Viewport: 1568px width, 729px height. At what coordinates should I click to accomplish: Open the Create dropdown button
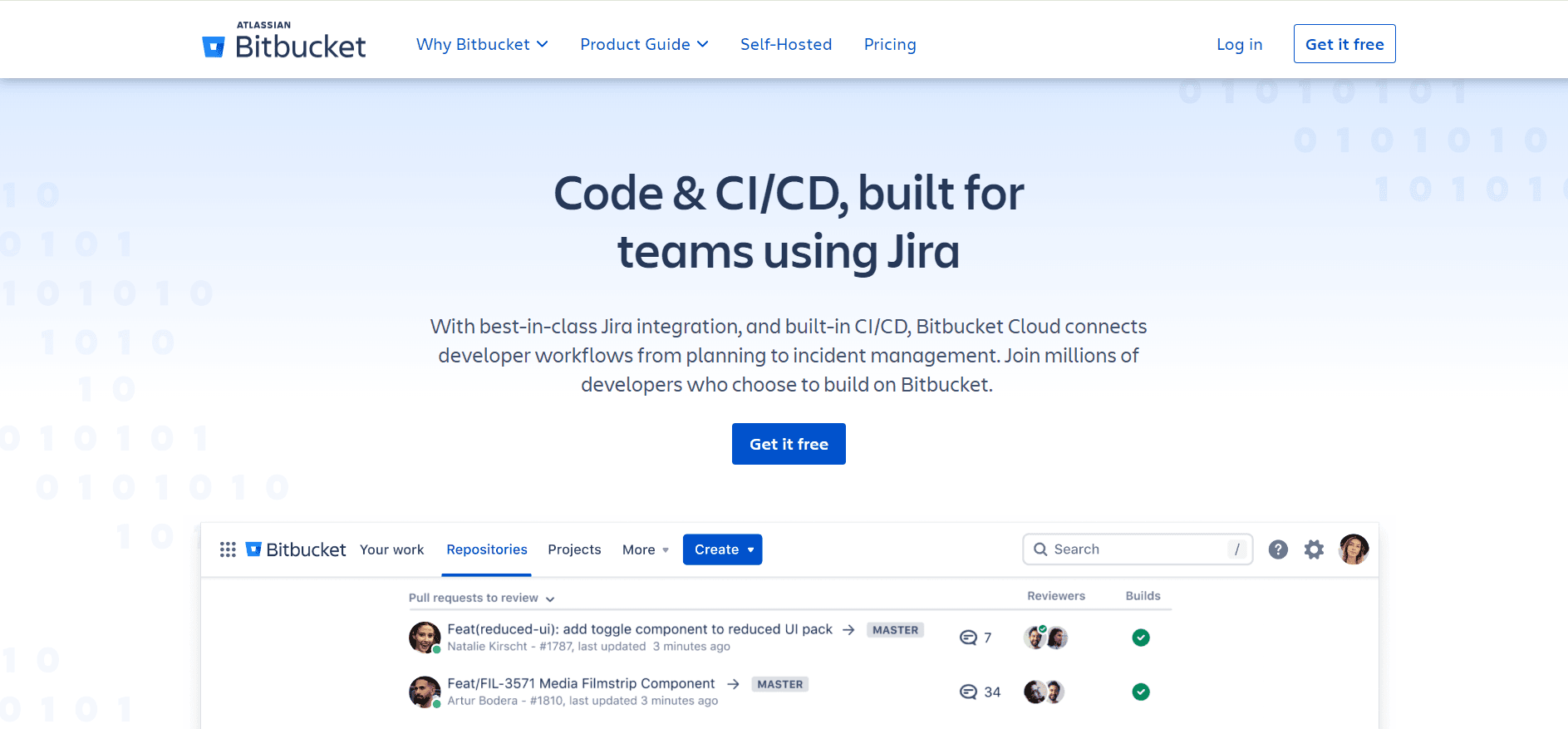(x=723, y=549)
